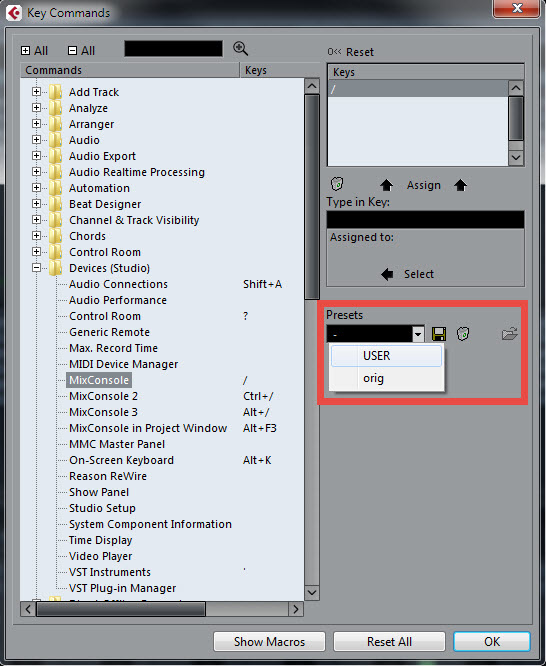Expand Audio Realtime Processing category
The height and width of the screenshot is (666, 546).
pyautogui.click(x=37, y=172)
